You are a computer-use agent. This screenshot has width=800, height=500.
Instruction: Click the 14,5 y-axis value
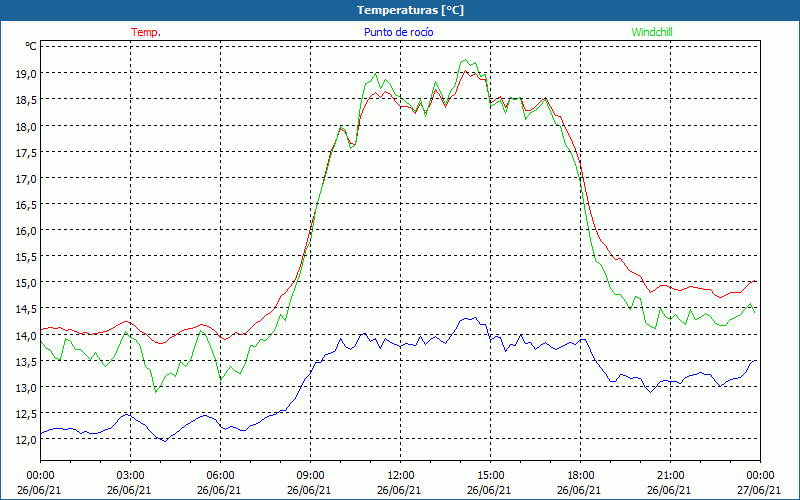(28, 309)
